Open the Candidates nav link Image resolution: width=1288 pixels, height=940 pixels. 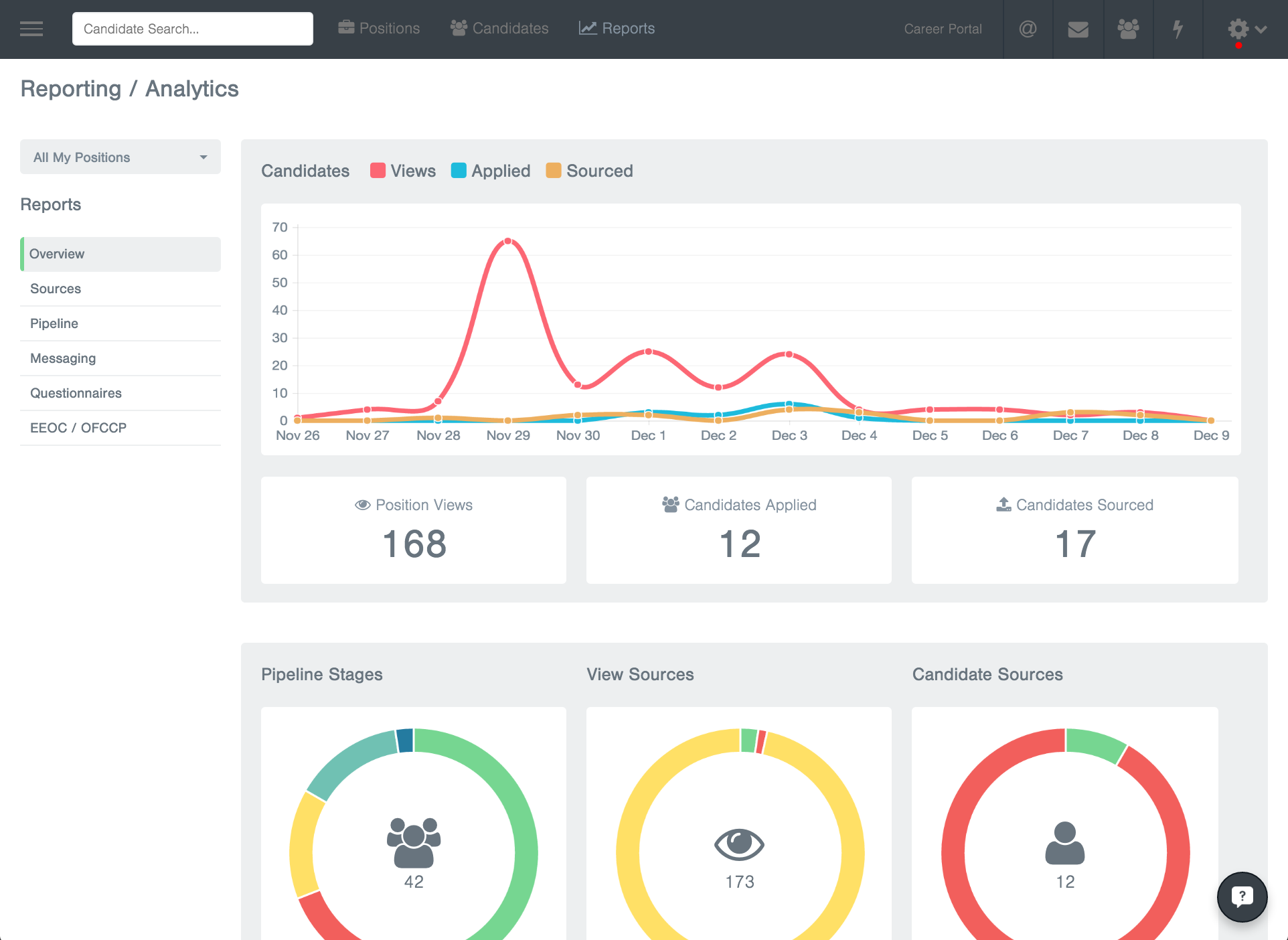499,28
